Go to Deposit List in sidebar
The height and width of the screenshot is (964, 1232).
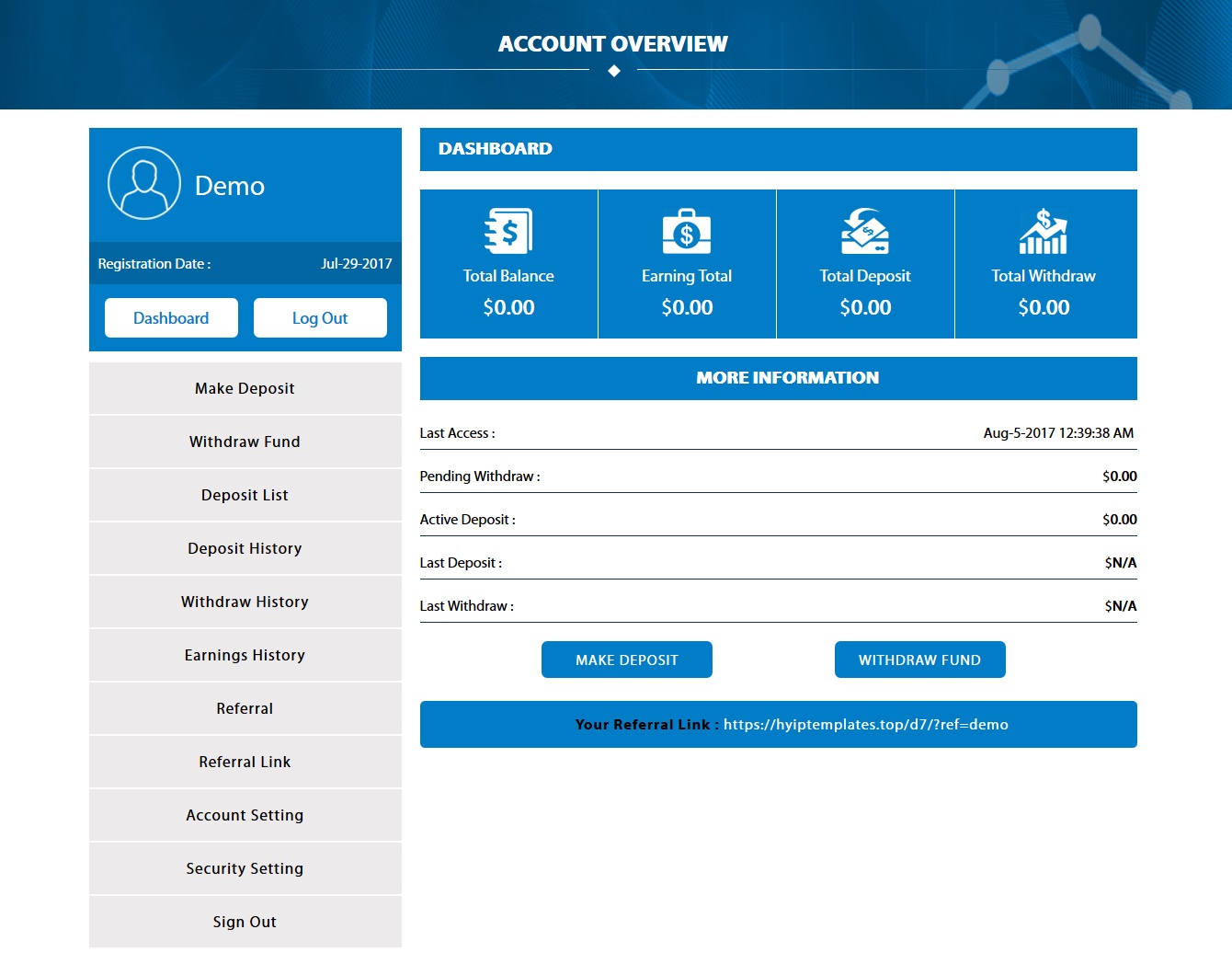pyautogui.click(x=245, y=495)
